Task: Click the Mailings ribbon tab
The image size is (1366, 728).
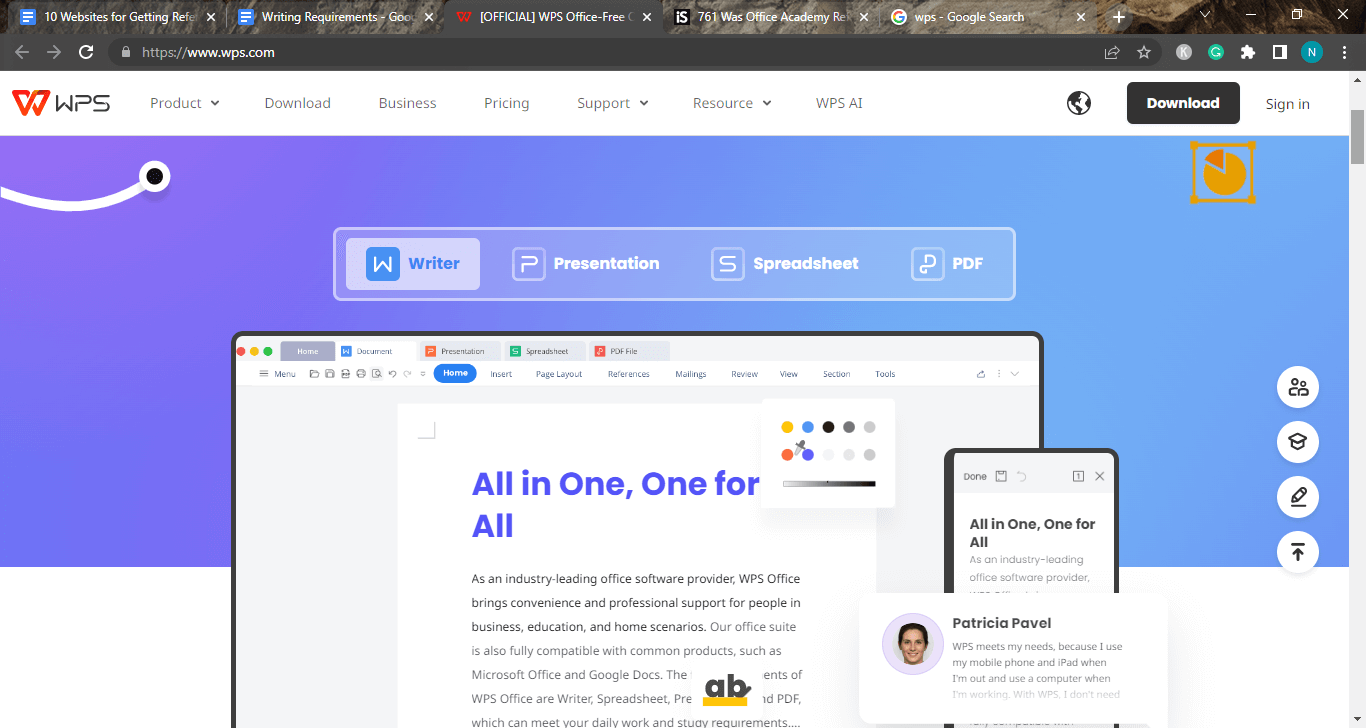Action: click(691, 374)
